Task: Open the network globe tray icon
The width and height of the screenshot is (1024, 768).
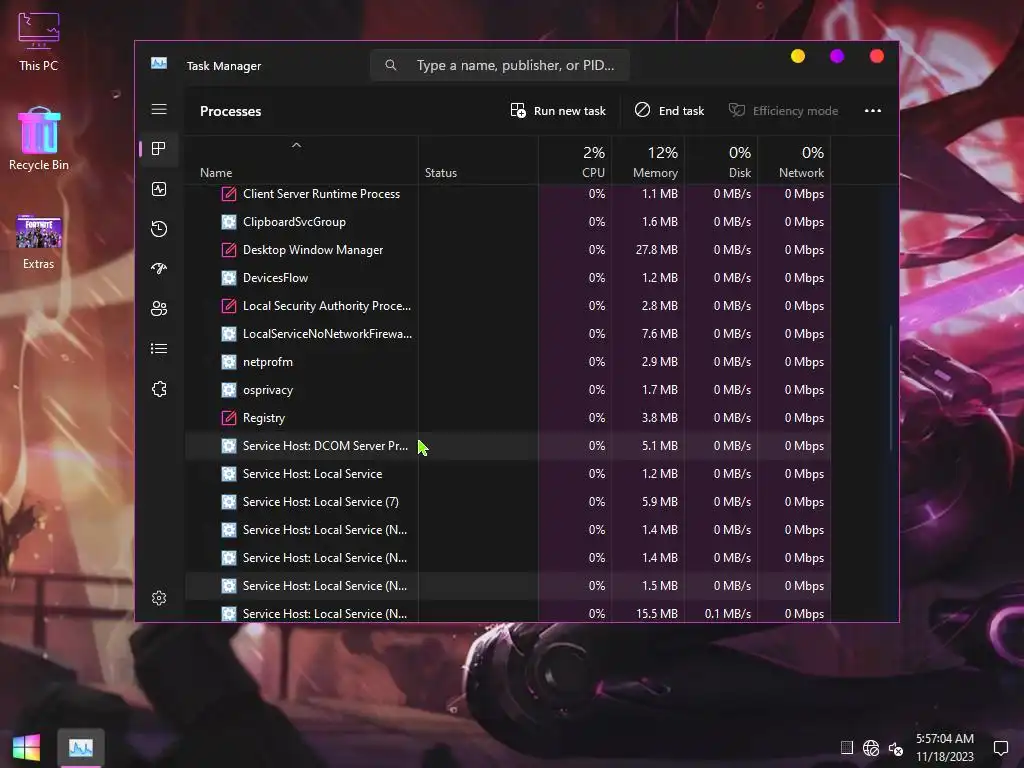Action: coord(871,748)
